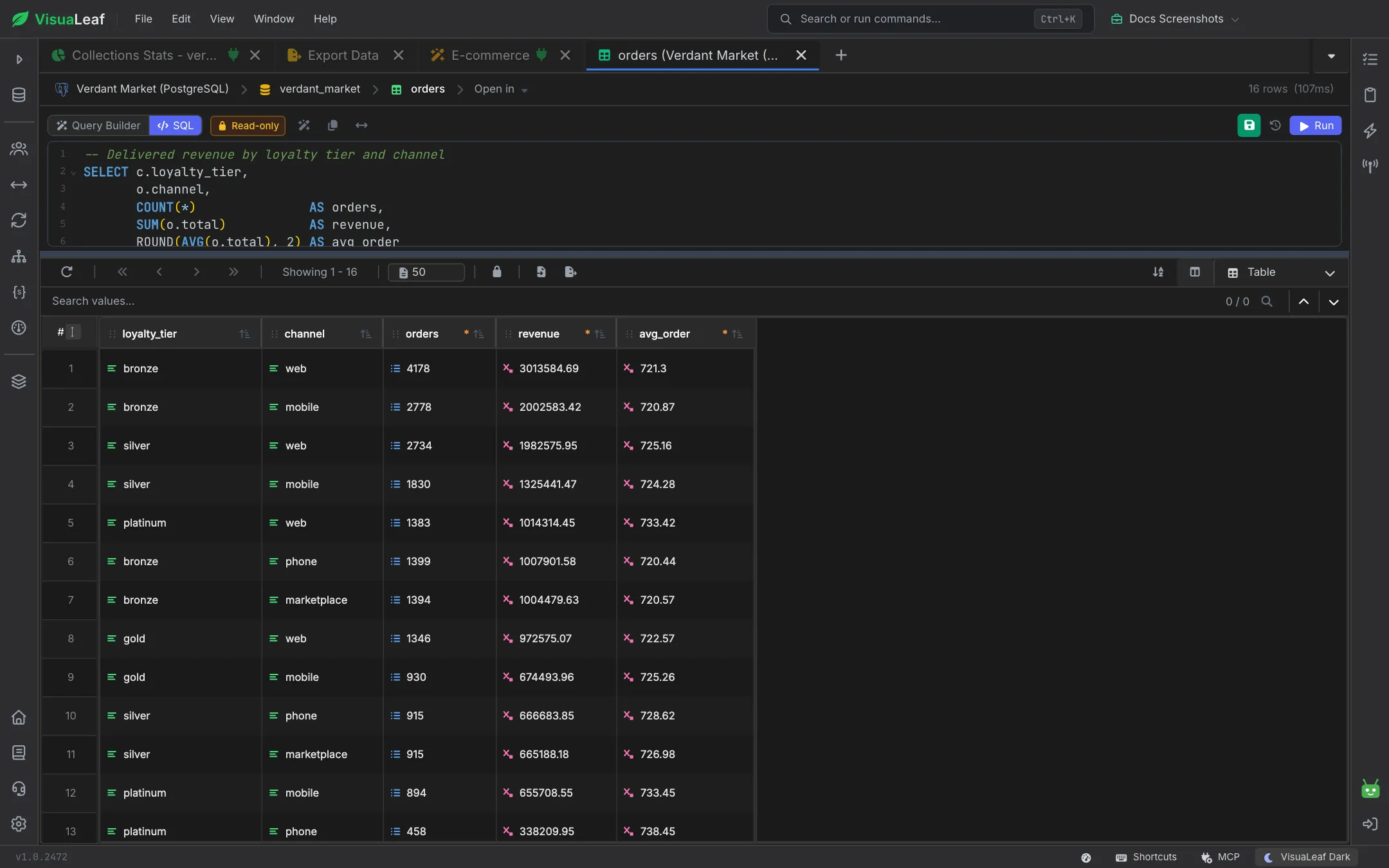The height and width of the screenshot is (868, 1389).
Task: Go to the next search match
Action: click(1334, 302)
